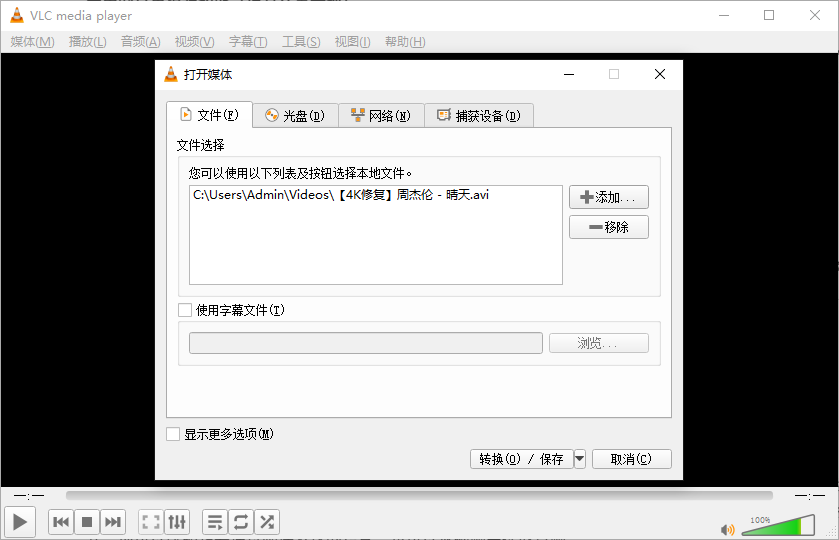Click remaining time label on the right
Image resolution: width=839 pixels, height=540 pixels.
pos(810,496)
